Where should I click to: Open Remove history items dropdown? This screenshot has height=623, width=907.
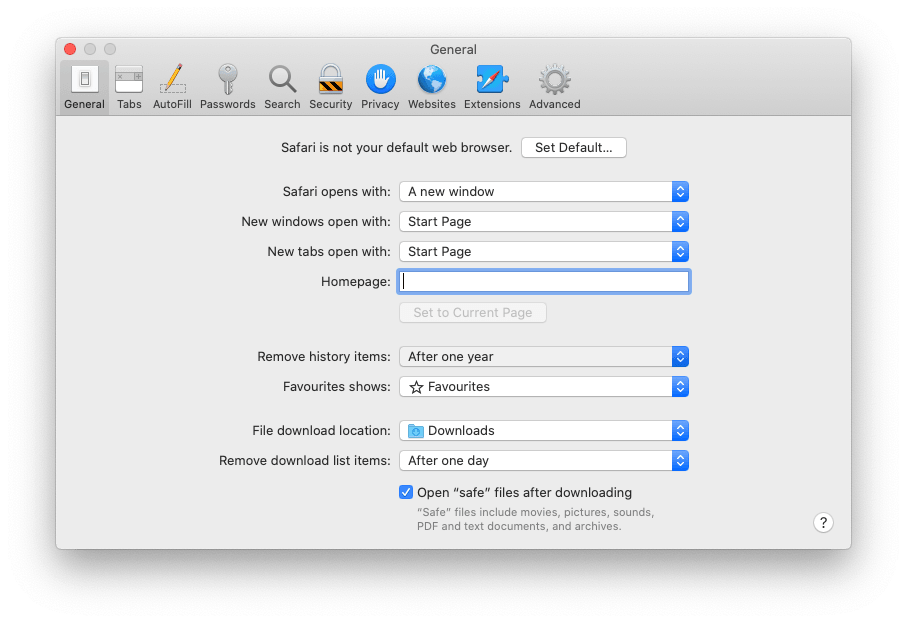pyautogui.click(x=544, y=356)
